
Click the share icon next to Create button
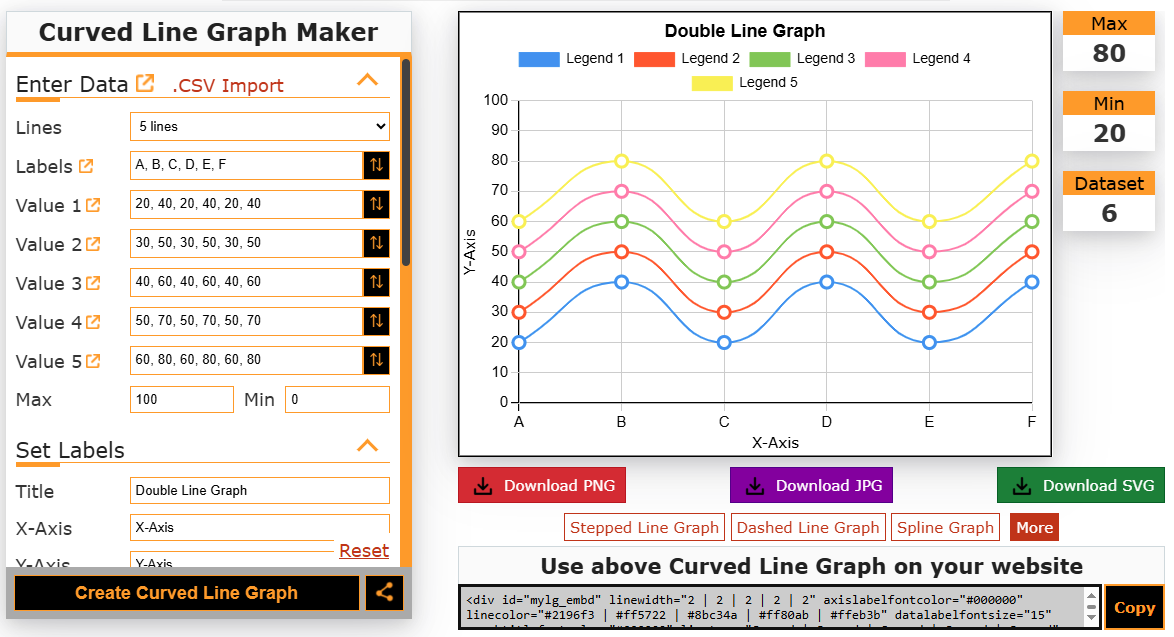point(385,593)
